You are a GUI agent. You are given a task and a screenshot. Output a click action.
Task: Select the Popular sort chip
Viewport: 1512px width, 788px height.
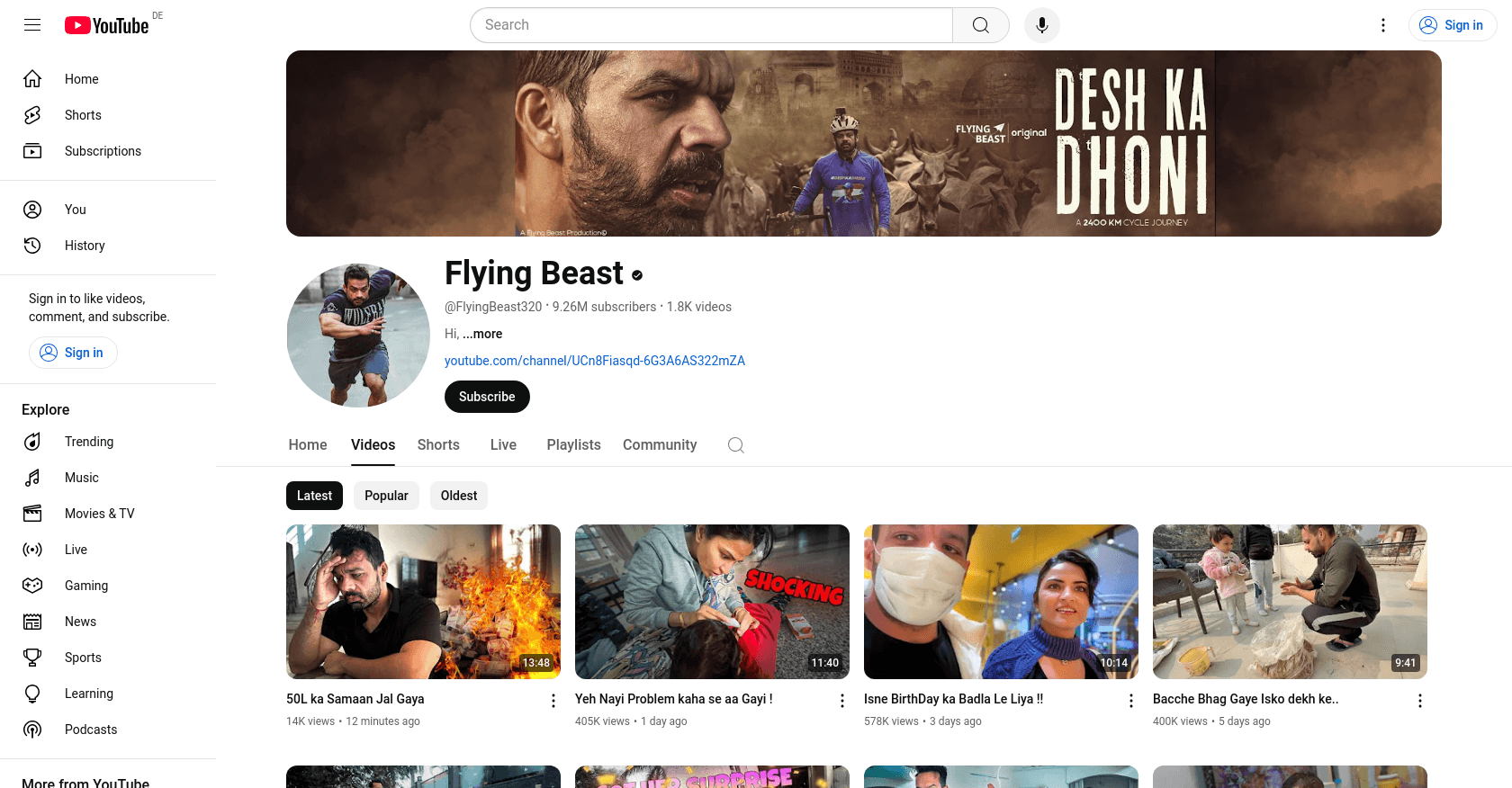point(386,496)
